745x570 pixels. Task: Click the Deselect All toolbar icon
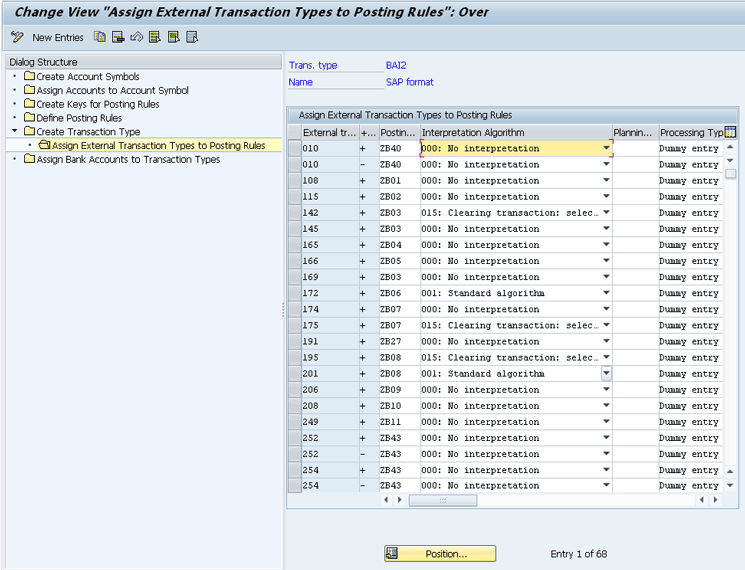(192, 37)
